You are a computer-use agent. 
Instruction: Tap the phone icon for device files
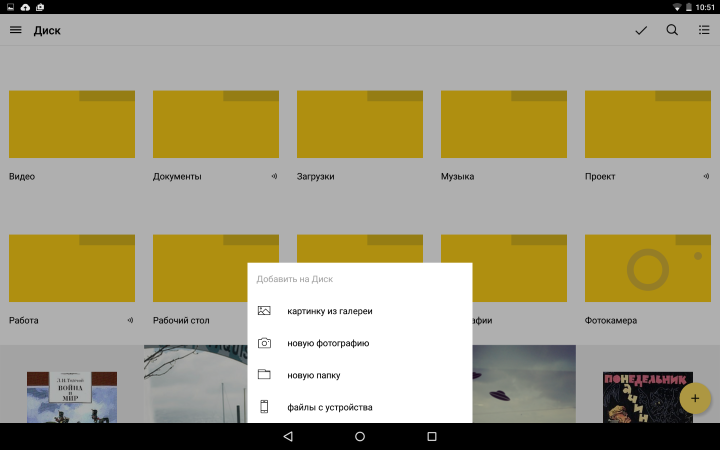(x=264, y=406)
